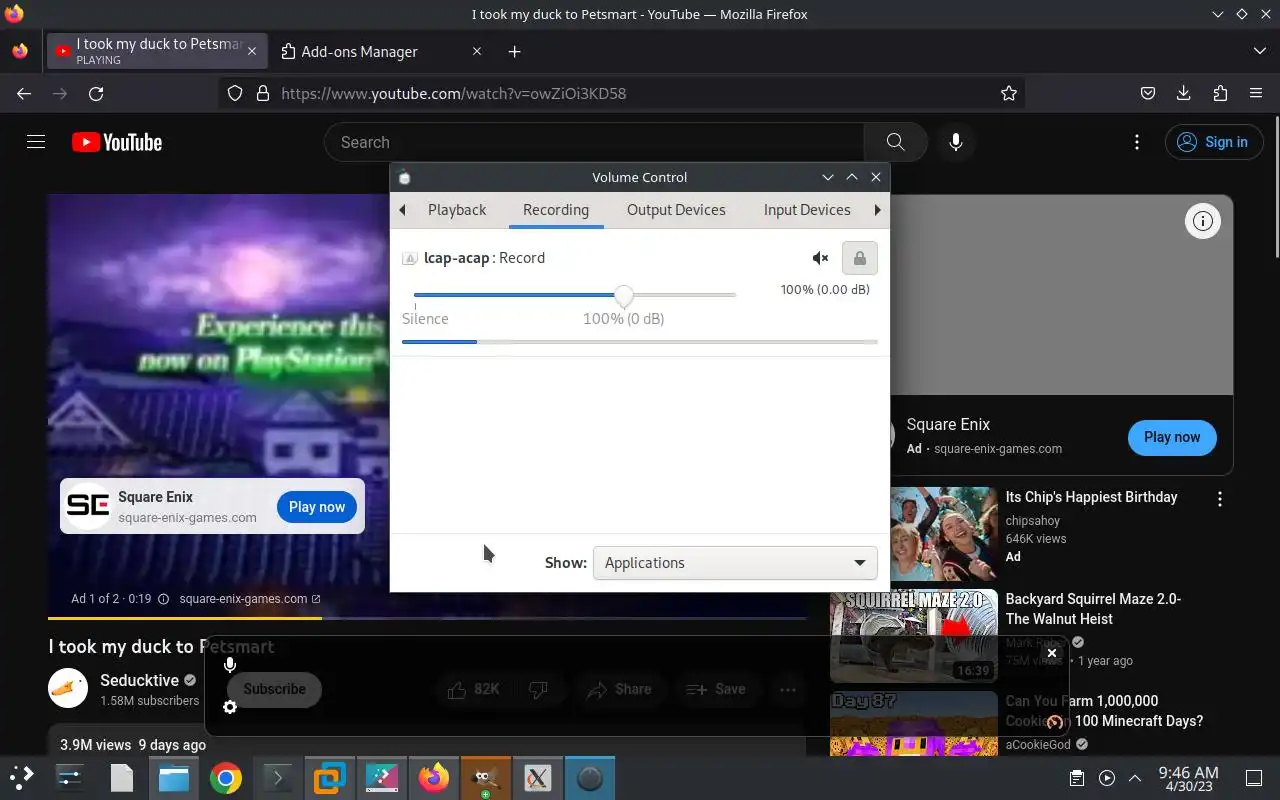Open clipboard tray icon
The height and width of the screenshot is (800, 1280).
click(1077, 778)
